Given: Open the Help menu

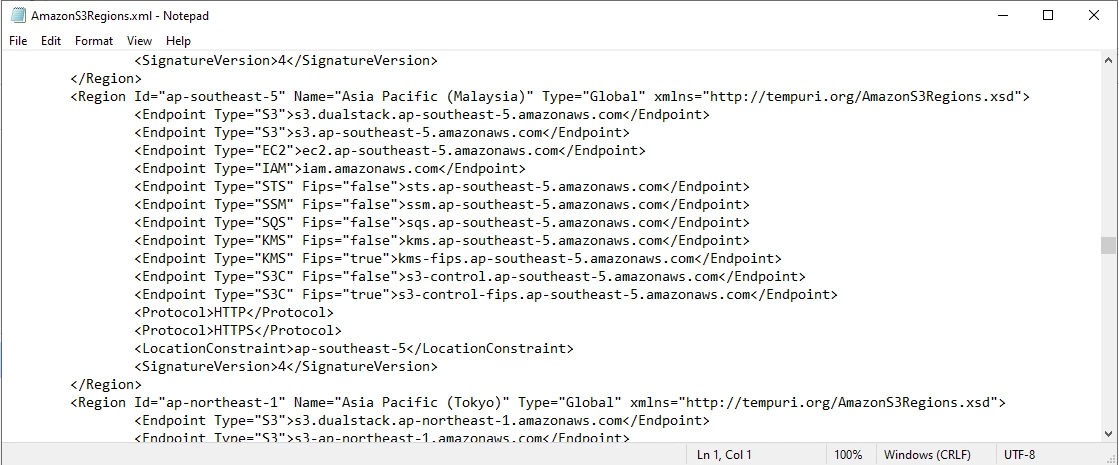Looking at the screenshot, I should point(178,41).
